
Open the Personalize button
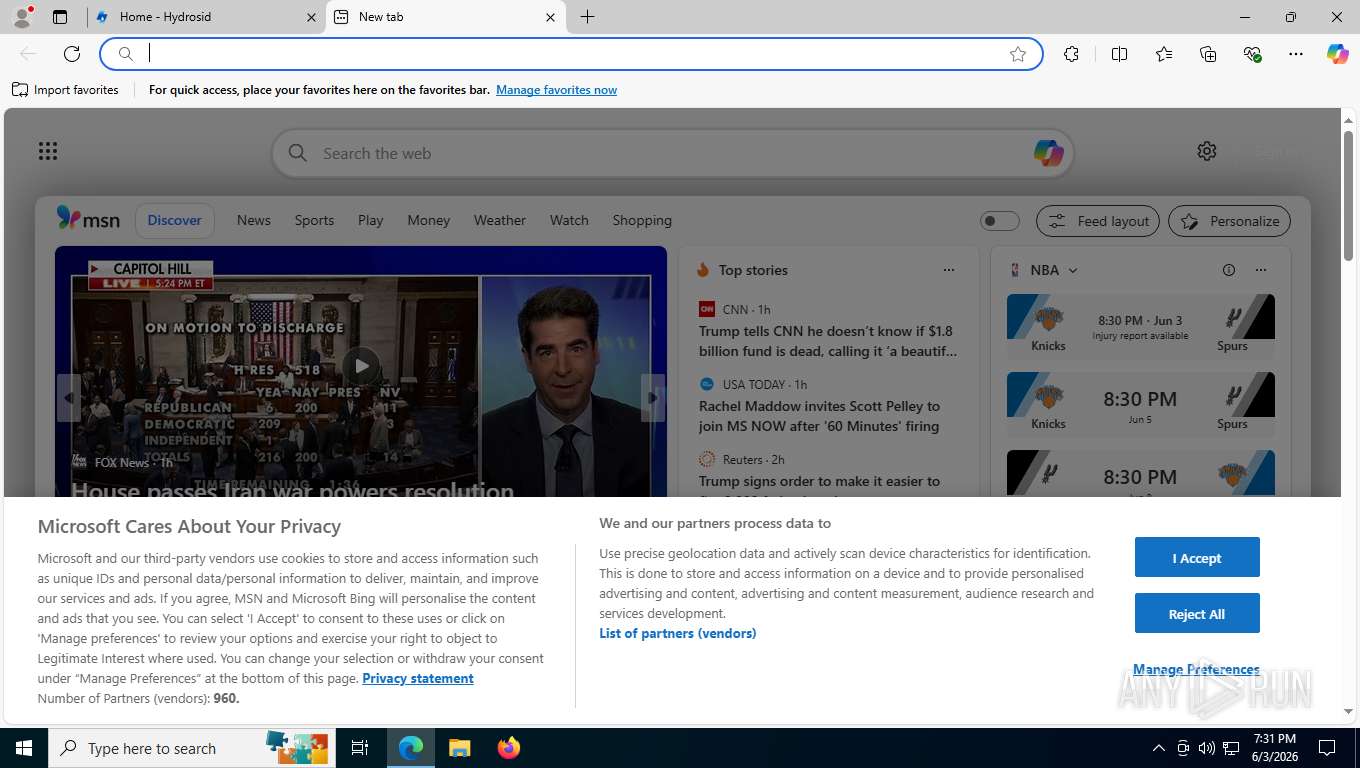click(1230, 221)
